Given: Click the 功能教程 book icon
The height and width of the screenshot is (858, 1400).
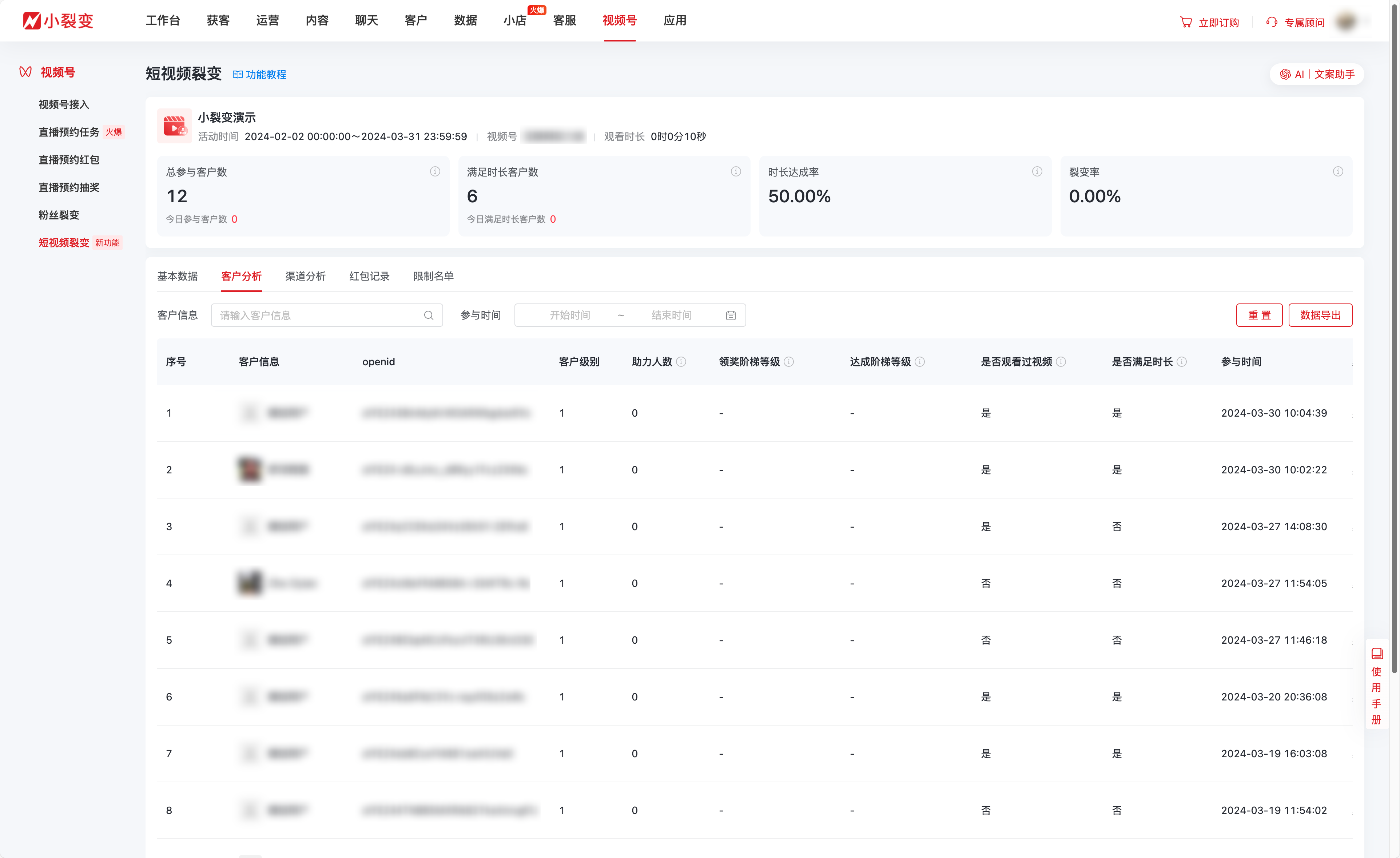Looking at the screenshot, I should point(238,75).
